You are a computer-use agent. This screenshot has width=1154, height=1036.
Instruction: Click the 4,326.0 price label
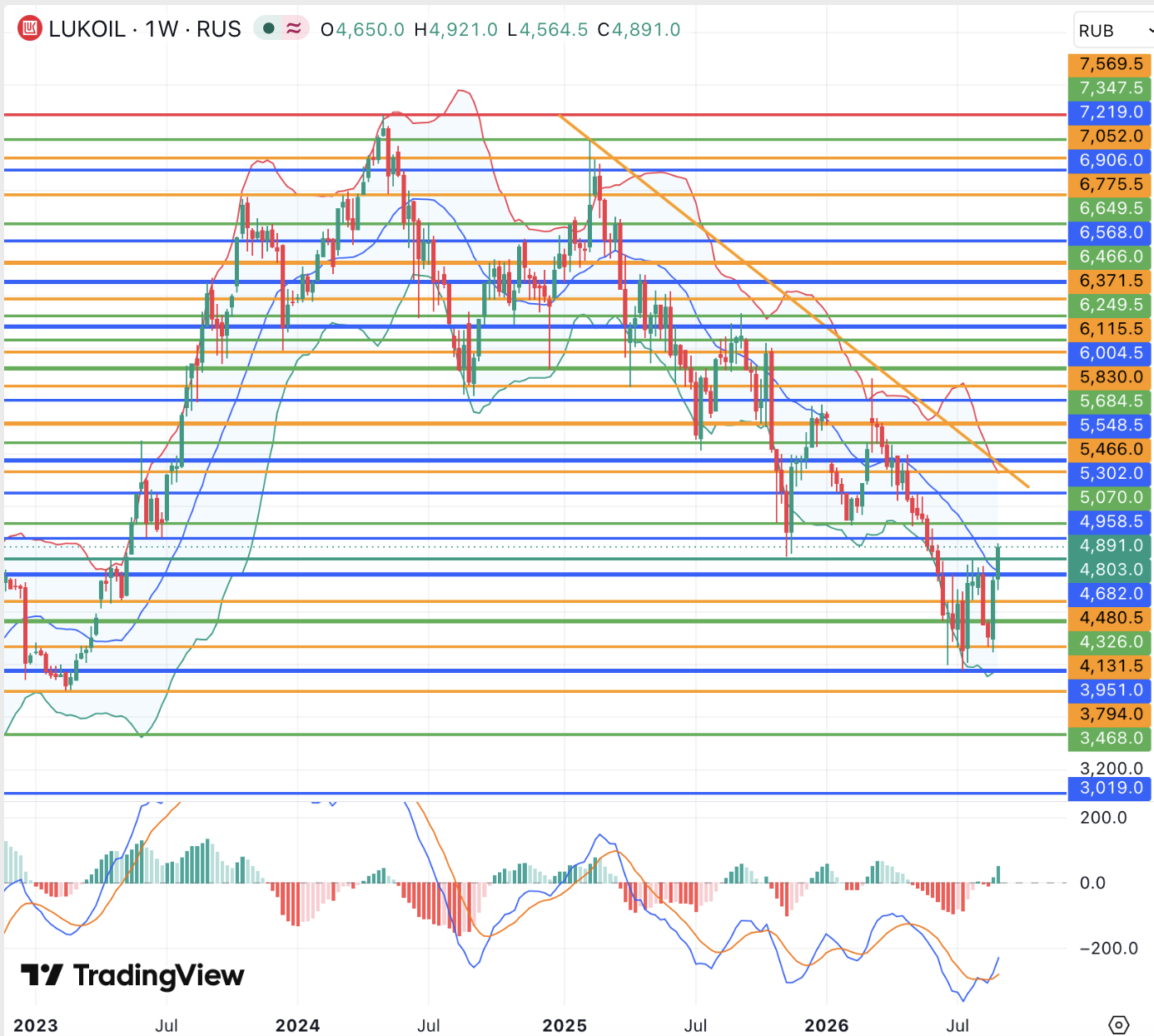(x=1110, y=644)
